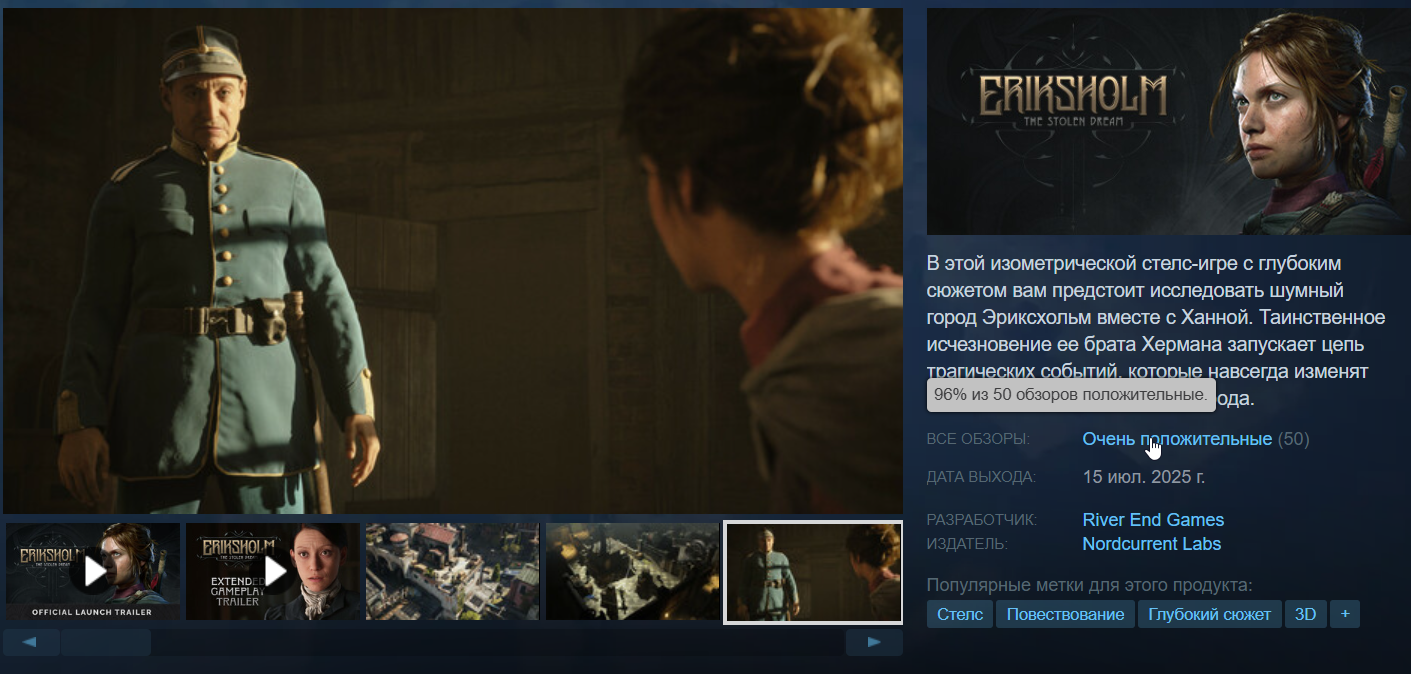
Task: Click the release date 15 июл. 2025 г.
Action: (x=1144, y=477)
